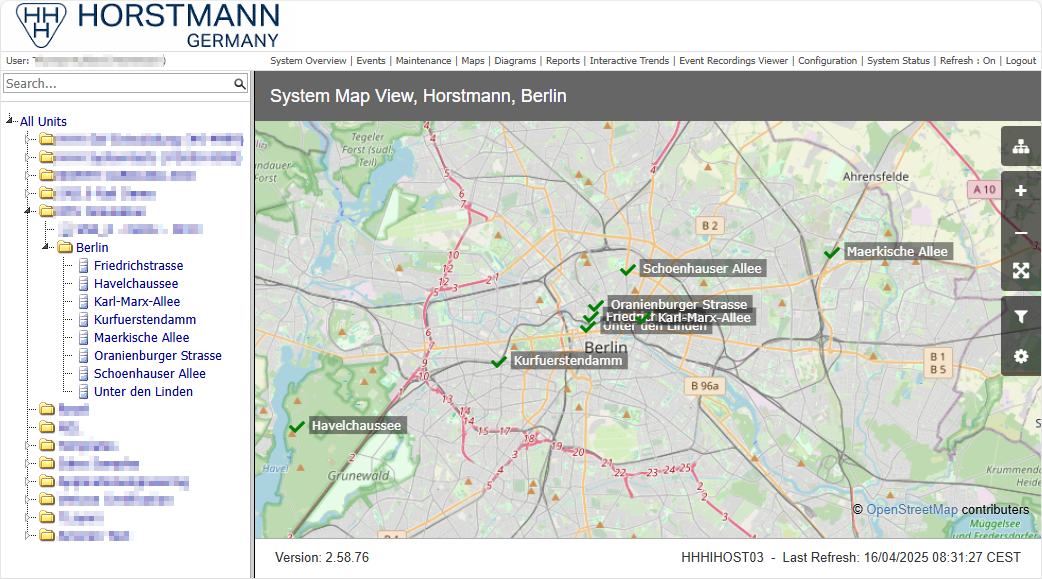The image size is (1042, 579).
Task: Open the Maintenance menu
Action: [x=423, y=60]
